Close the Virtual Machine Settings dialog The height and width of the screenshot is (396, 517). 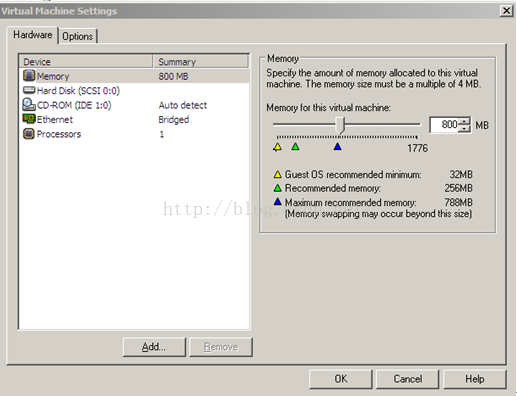[506, 11]
